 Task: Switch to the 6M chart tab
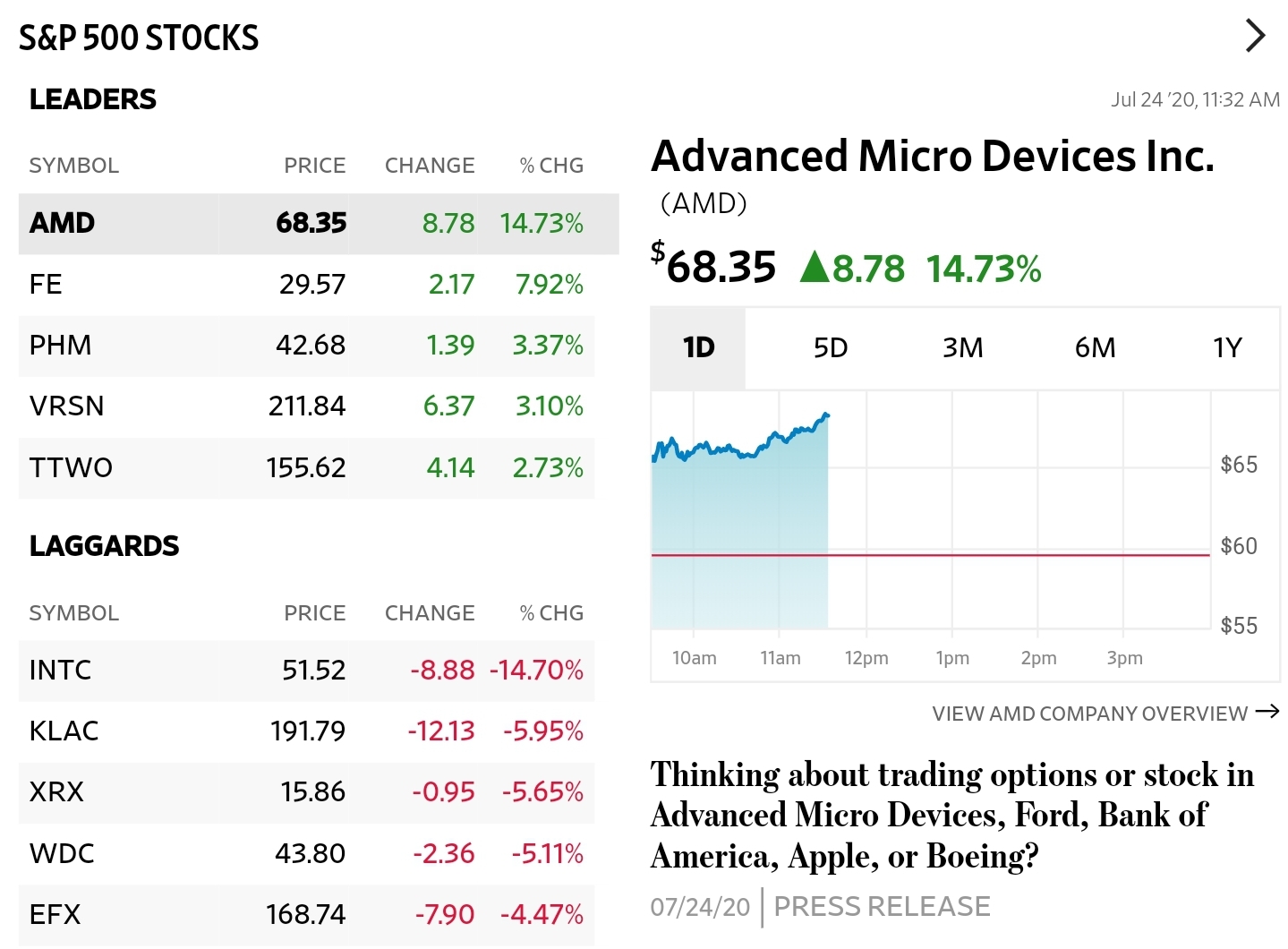pyautogui.click(x=1095, y=348)
